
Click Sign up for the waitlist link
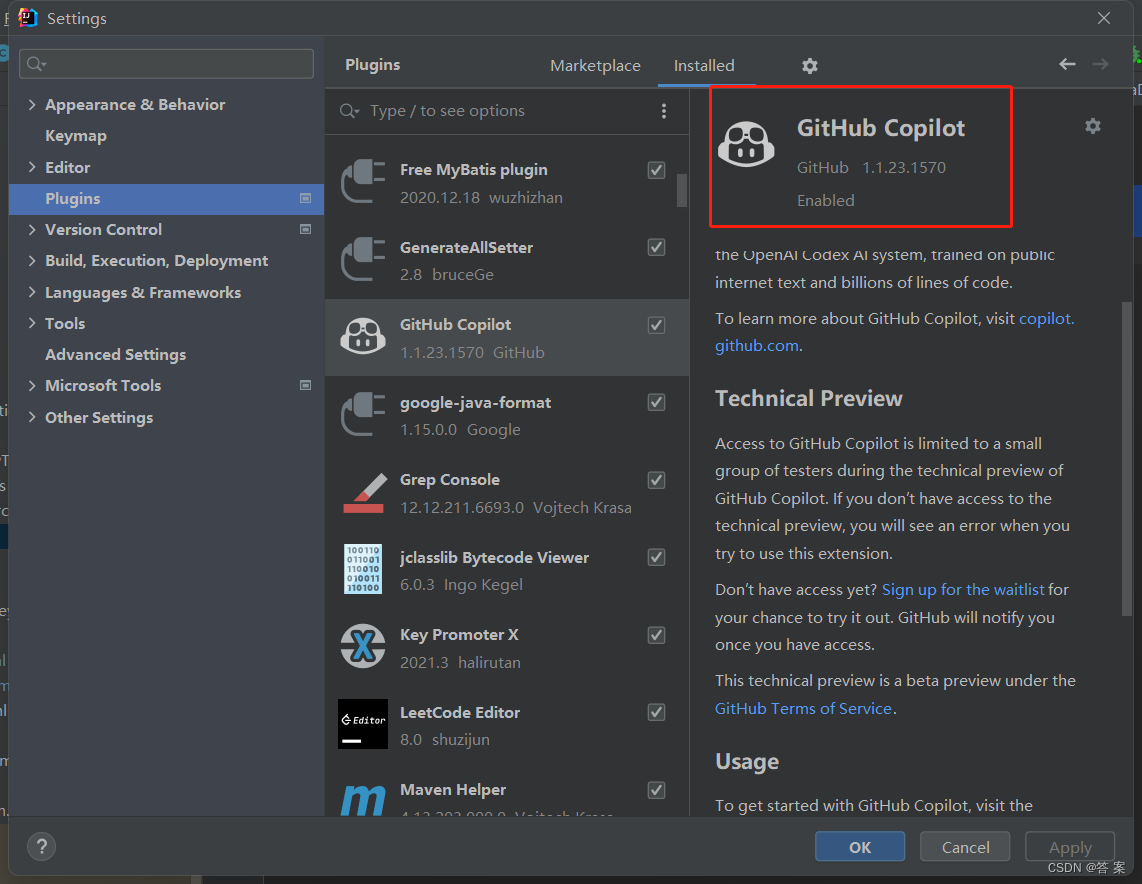click(963, 589)
